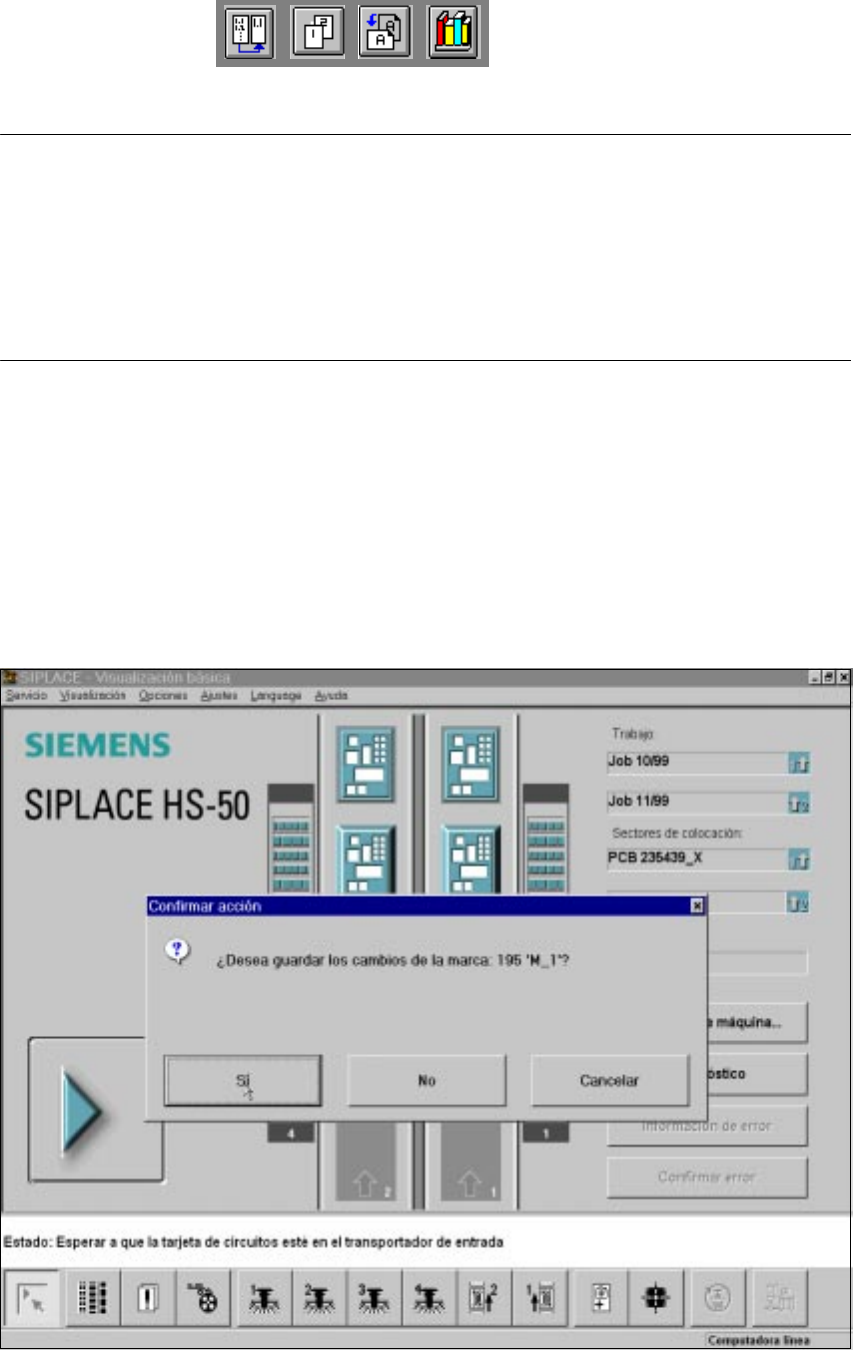The width and height of the screenshot is (853, 1350).
Task: Open the Visualización menu
Action: (92, 695)
